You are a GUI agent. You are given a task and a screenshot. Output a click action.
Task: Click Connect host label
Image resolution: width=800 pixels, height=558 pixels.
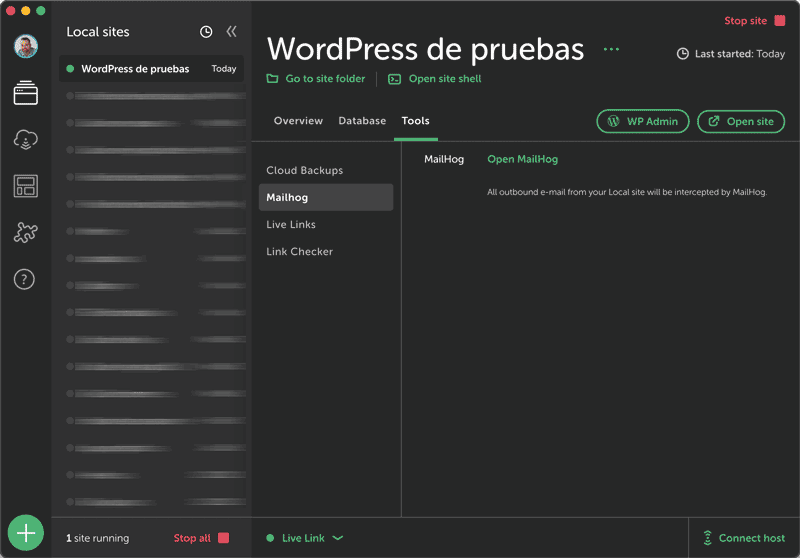click(752, 538)
